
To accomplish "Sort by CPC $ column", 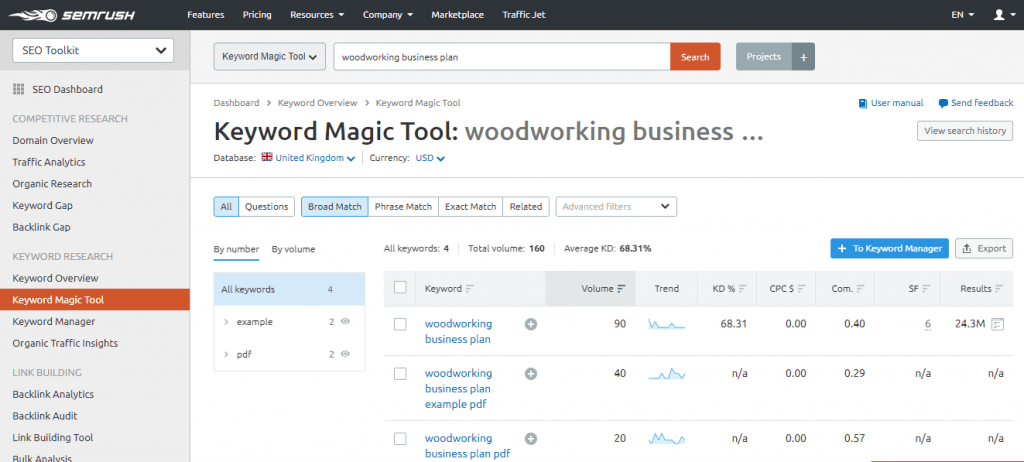I will pyautogui.click(x=801, y=289).
